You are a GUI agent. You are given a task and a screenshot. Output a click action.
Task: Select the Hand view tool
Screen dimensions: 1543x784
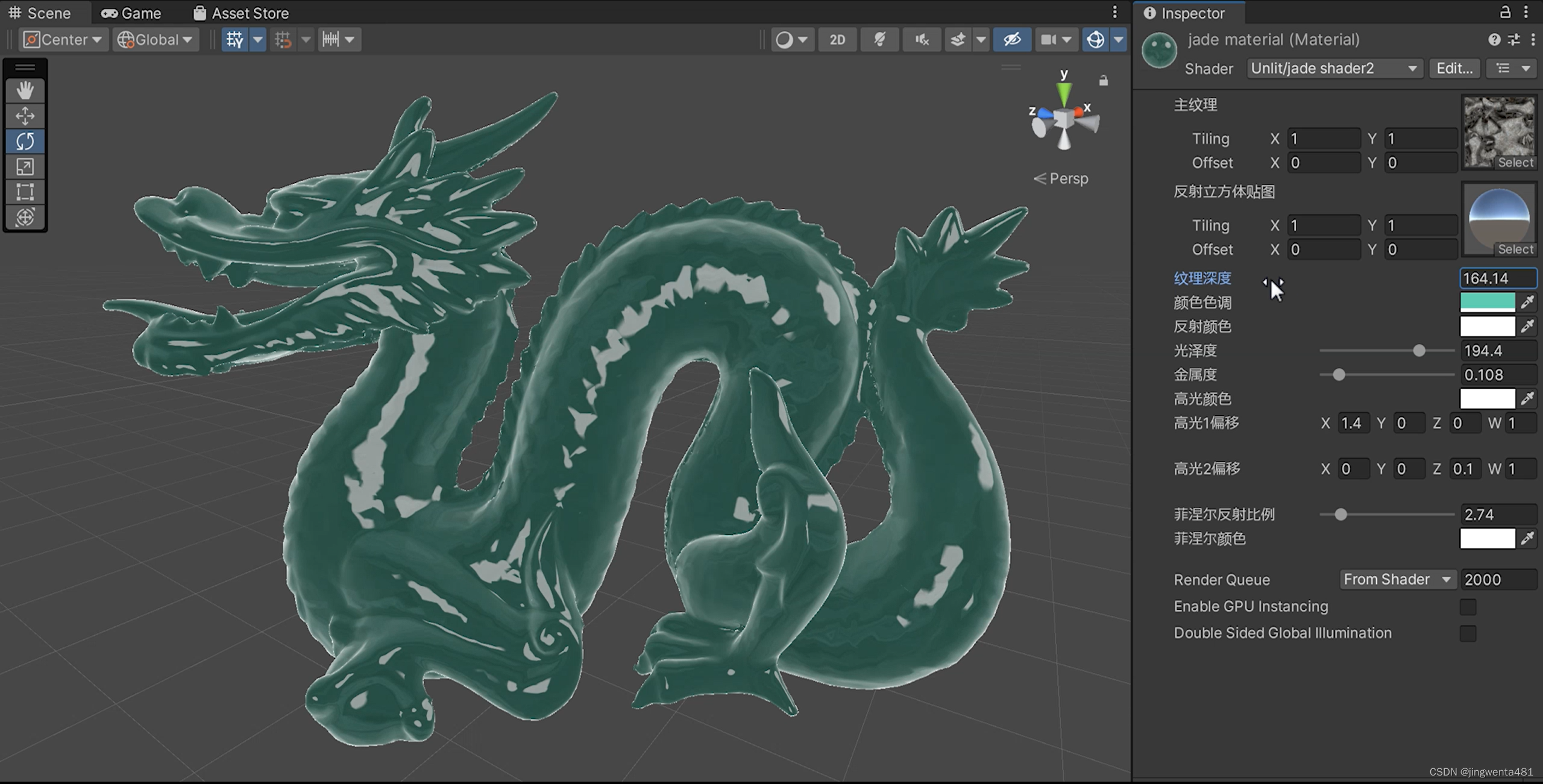(25, 90)
